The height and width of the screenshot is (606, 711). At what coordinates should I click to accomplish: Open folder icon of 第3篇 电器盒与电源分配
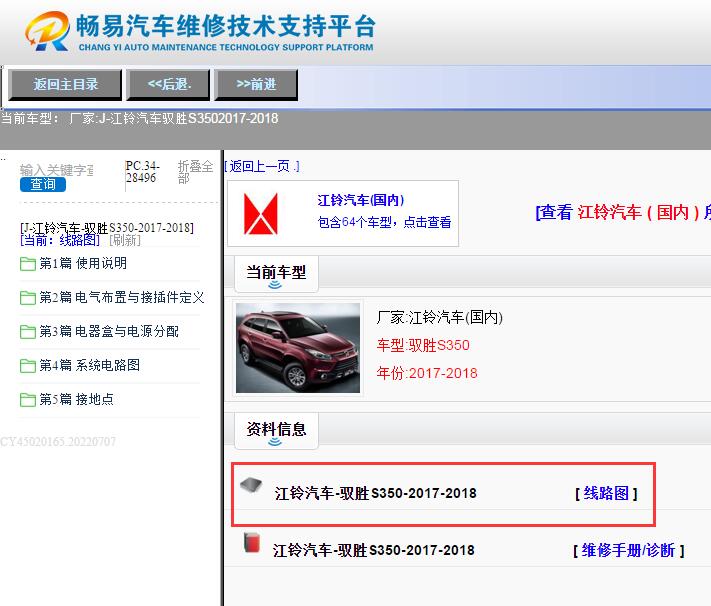tap(28, 332)
